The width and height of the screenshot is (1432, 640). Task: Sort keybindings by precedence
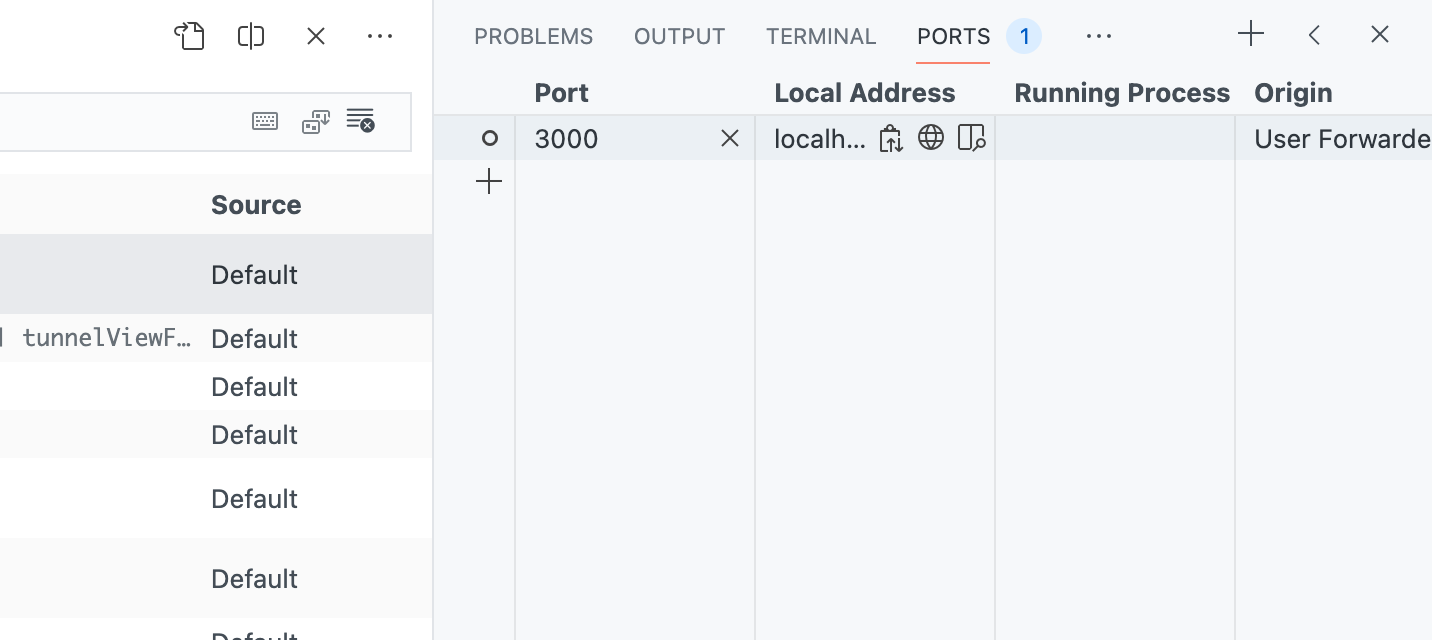(x=316, y=120)
